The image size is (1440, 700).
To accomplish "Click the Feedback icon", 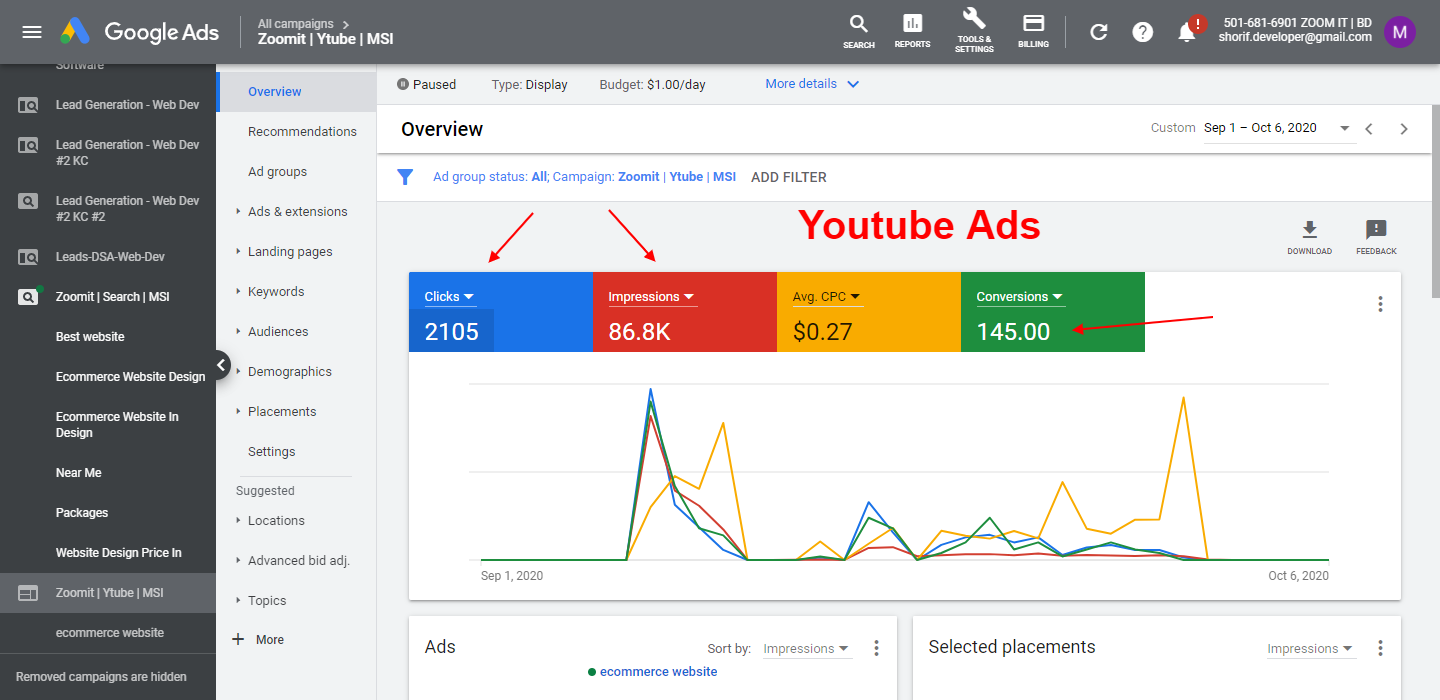I will pyautogui.click(x=1376, y=238).
